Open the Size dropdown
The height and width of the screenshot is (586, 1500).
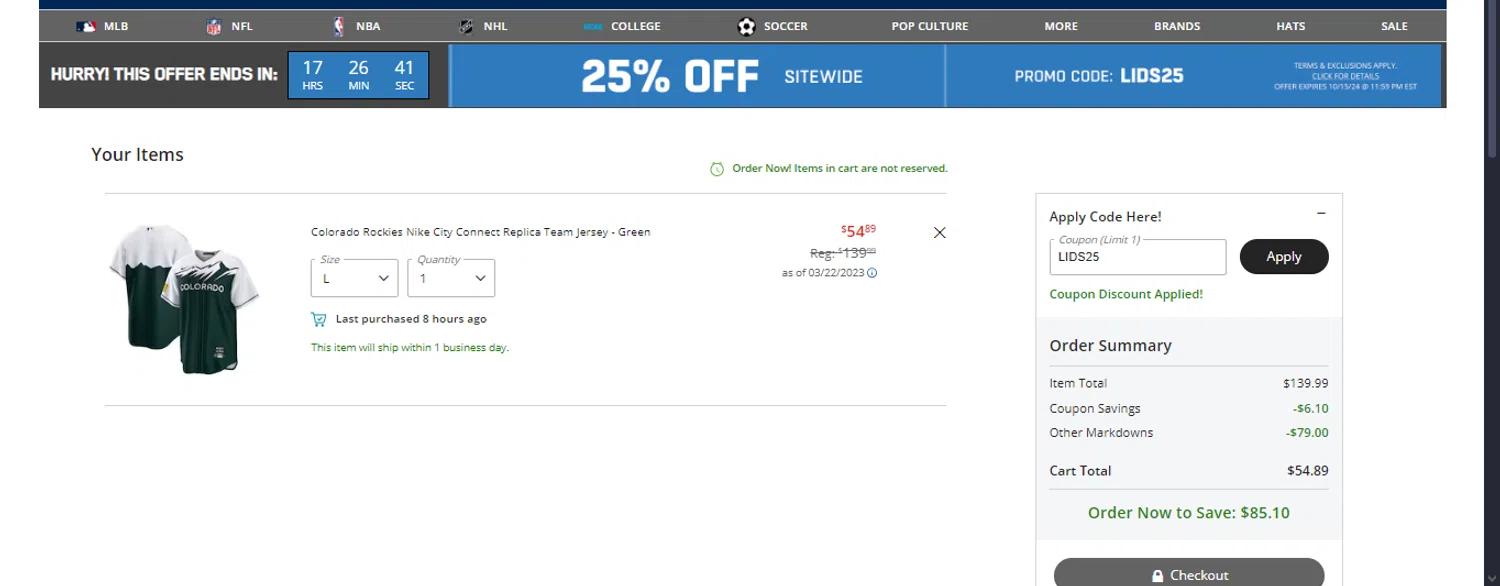[354, 278]
